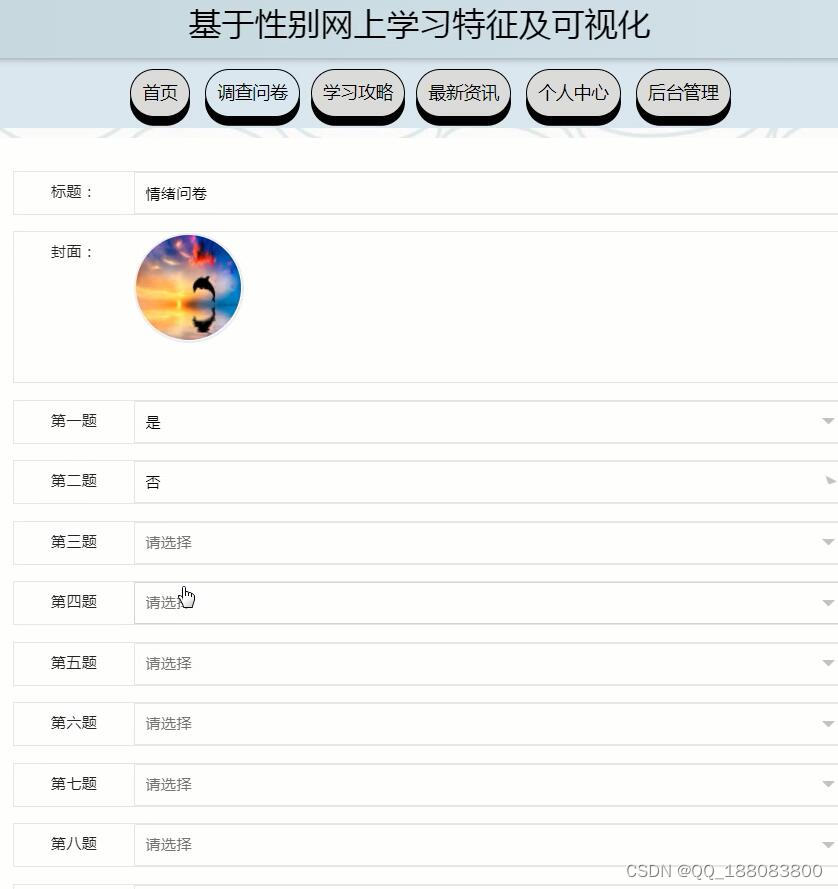
Task: Go to the 调查问卷 page
Action: click(x=252, y=93)
